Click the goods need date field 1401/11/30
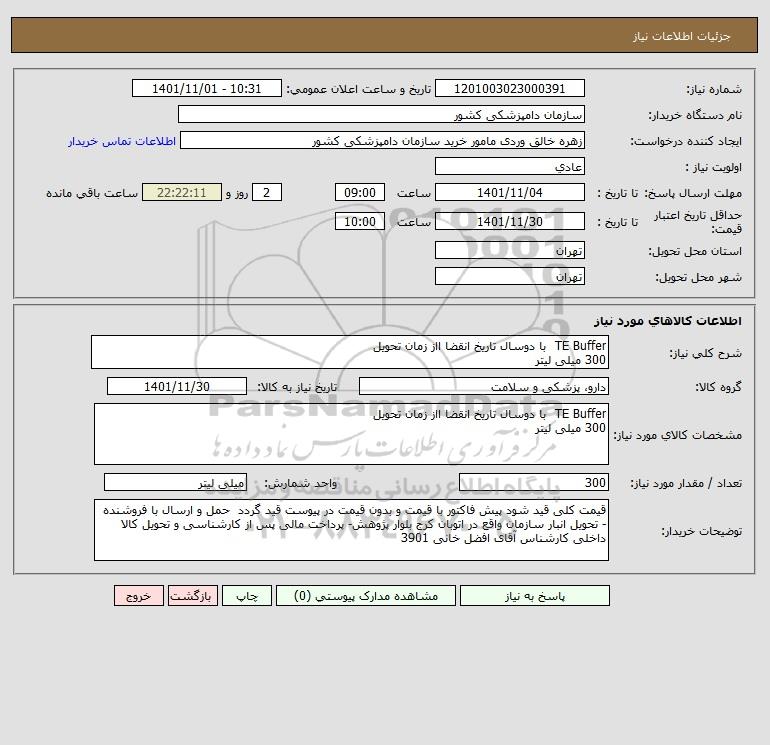This screenshot has height=745, width=770. click(x=177, y=386)
